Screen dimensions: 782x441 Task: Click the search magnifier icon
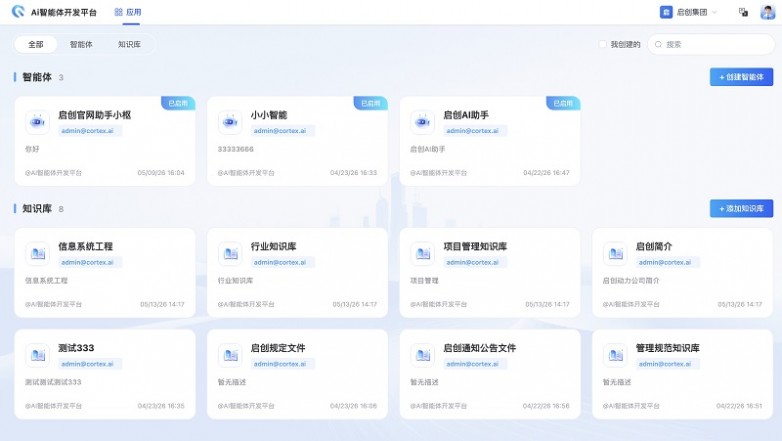658,44
